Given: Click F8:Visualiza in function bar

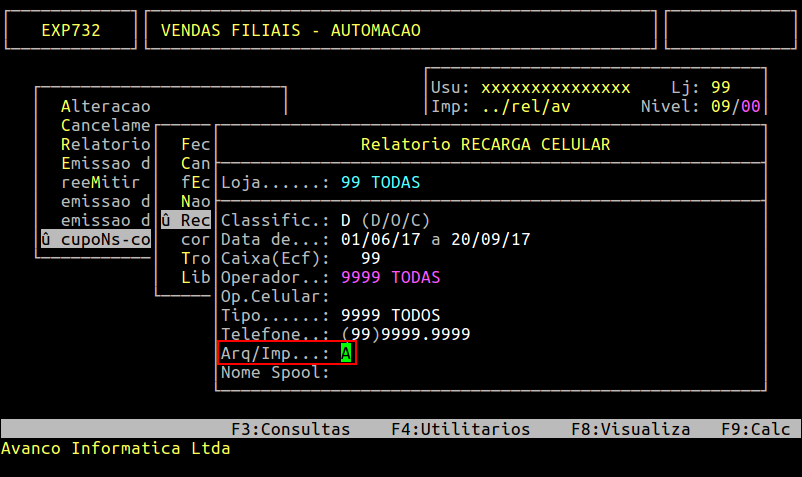Looking at the screenshot, I should coord(630,429).
